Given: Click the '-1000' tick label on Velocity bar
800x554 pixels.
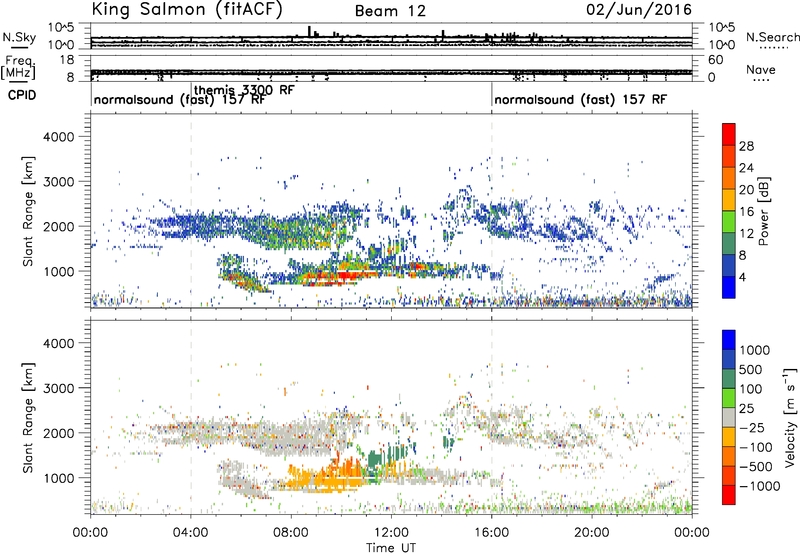Looking at the screenshot, I should [x=760, y=486].
